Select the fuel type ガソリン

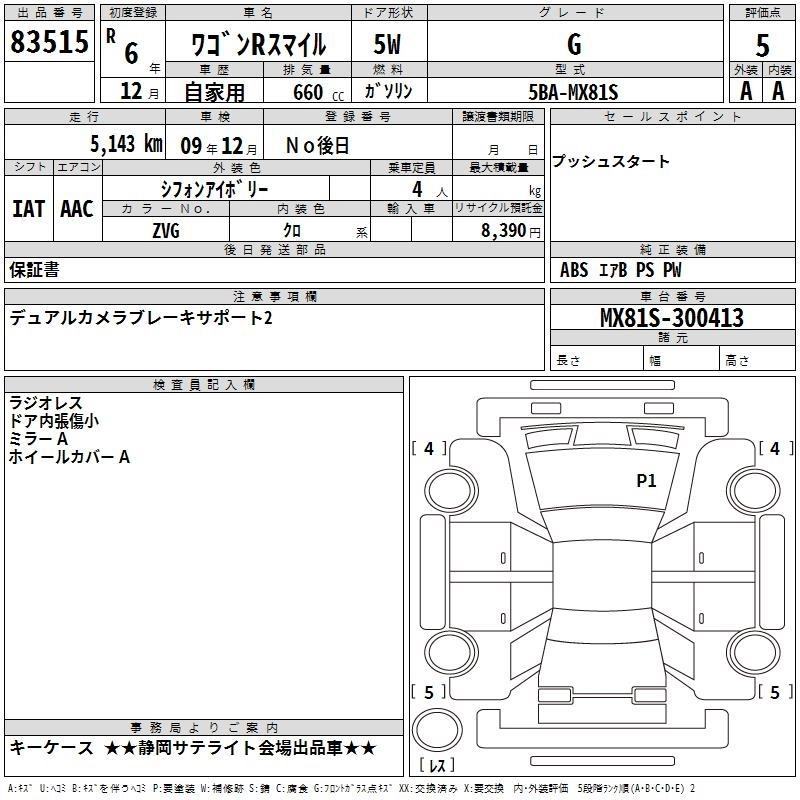[x=388, y=91]
